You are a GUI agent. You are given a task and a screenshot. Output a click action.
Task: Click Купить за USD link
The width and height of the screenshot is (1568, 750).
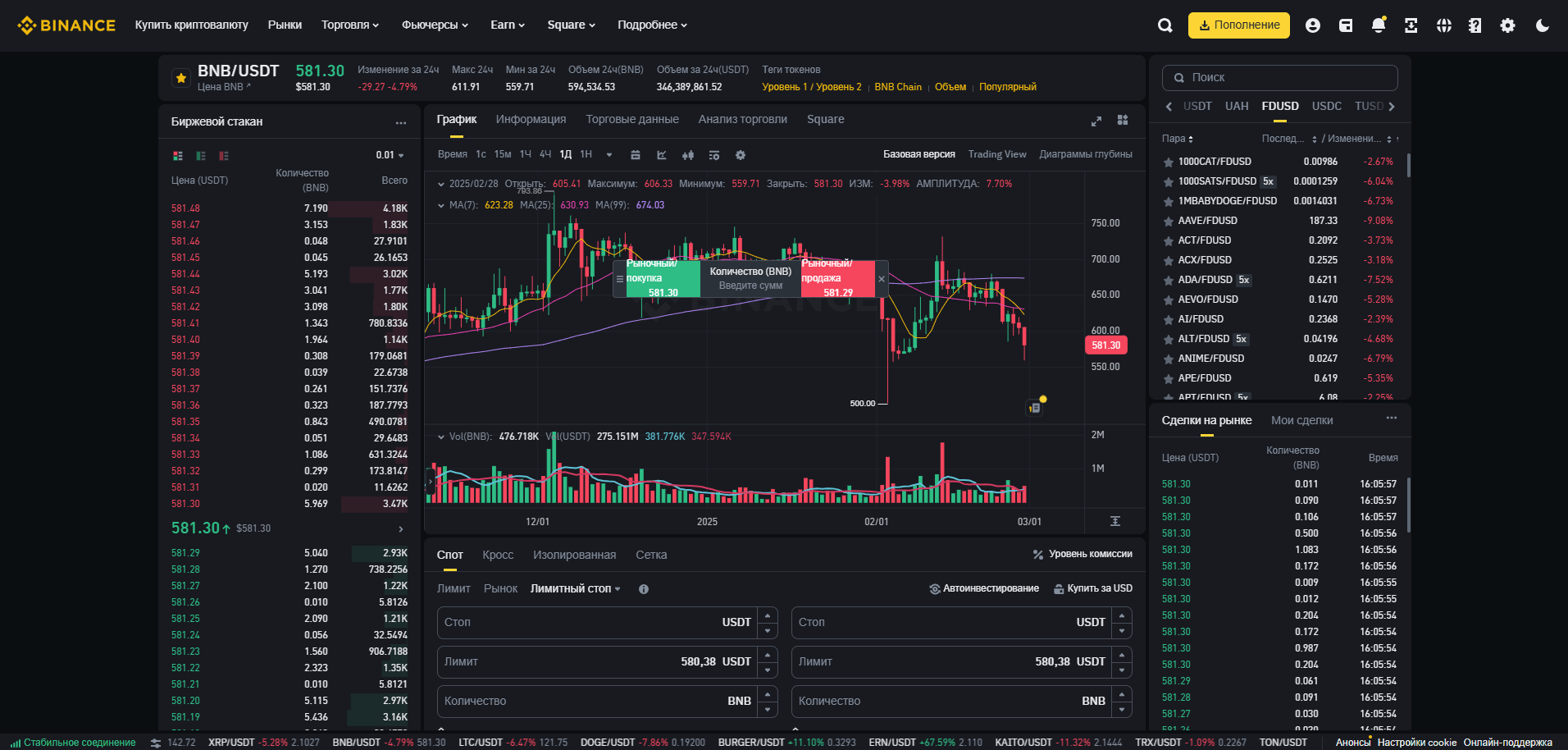[1093, 589]
